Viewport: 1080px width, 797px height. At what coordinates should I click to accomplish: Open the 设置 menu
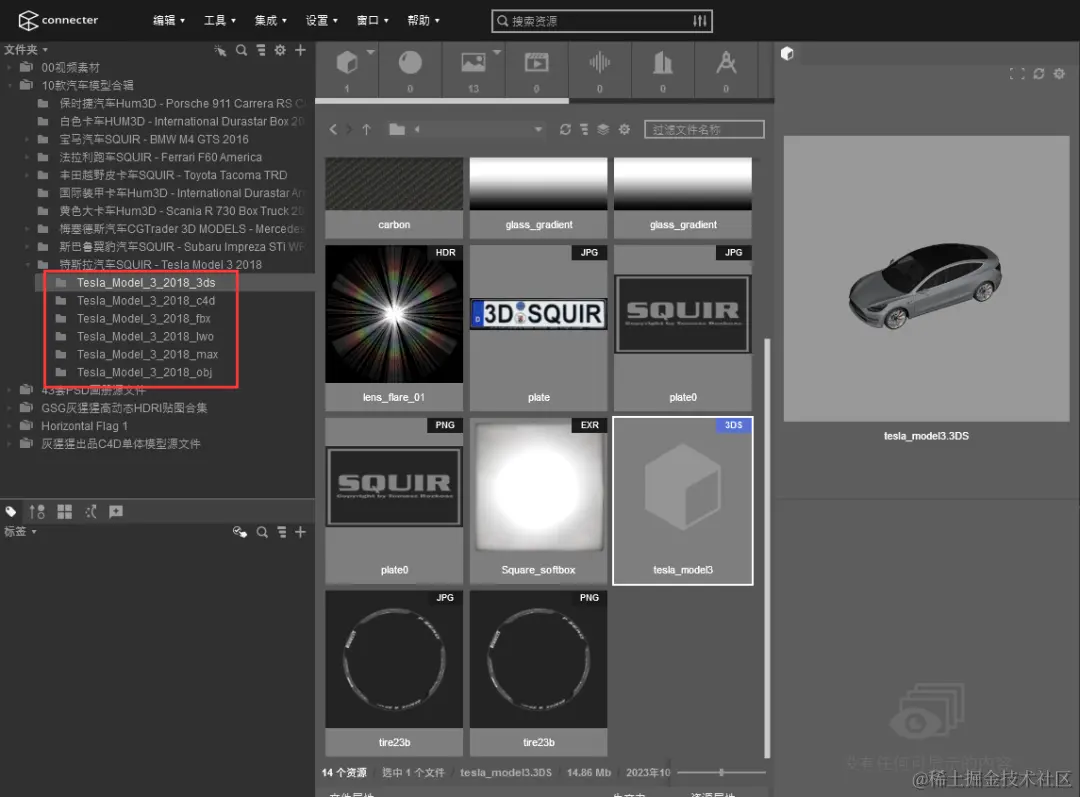[322, 21]
